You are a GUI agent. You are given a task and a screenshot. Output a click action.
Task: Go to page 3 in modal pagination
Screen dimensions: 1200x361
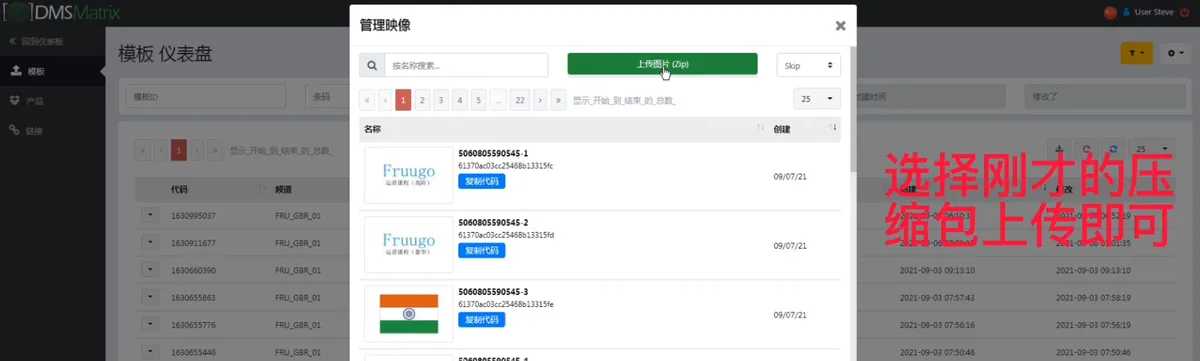441,99
